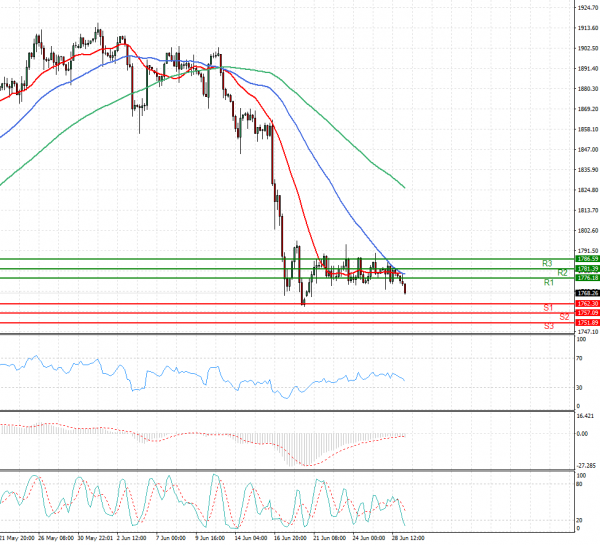Click the 1791.50 price axis value

click(x=588, y=251)
